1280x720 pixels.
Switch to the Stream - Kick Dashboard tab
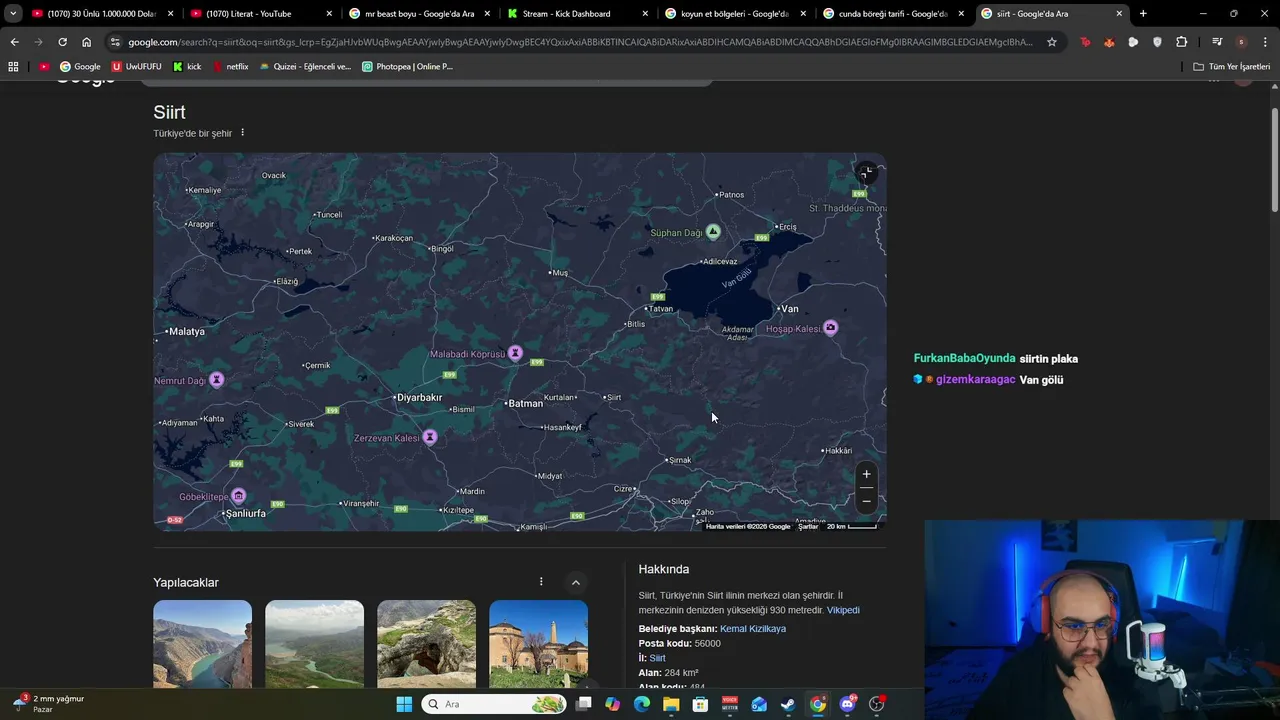(577, 14)
